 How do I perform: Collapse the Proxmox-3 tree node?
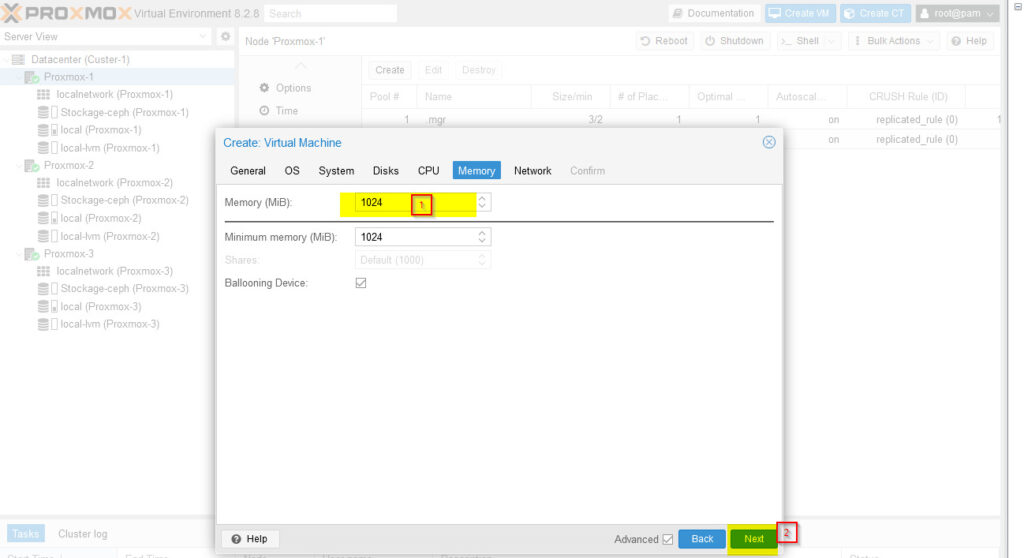[x=18, y=254]
